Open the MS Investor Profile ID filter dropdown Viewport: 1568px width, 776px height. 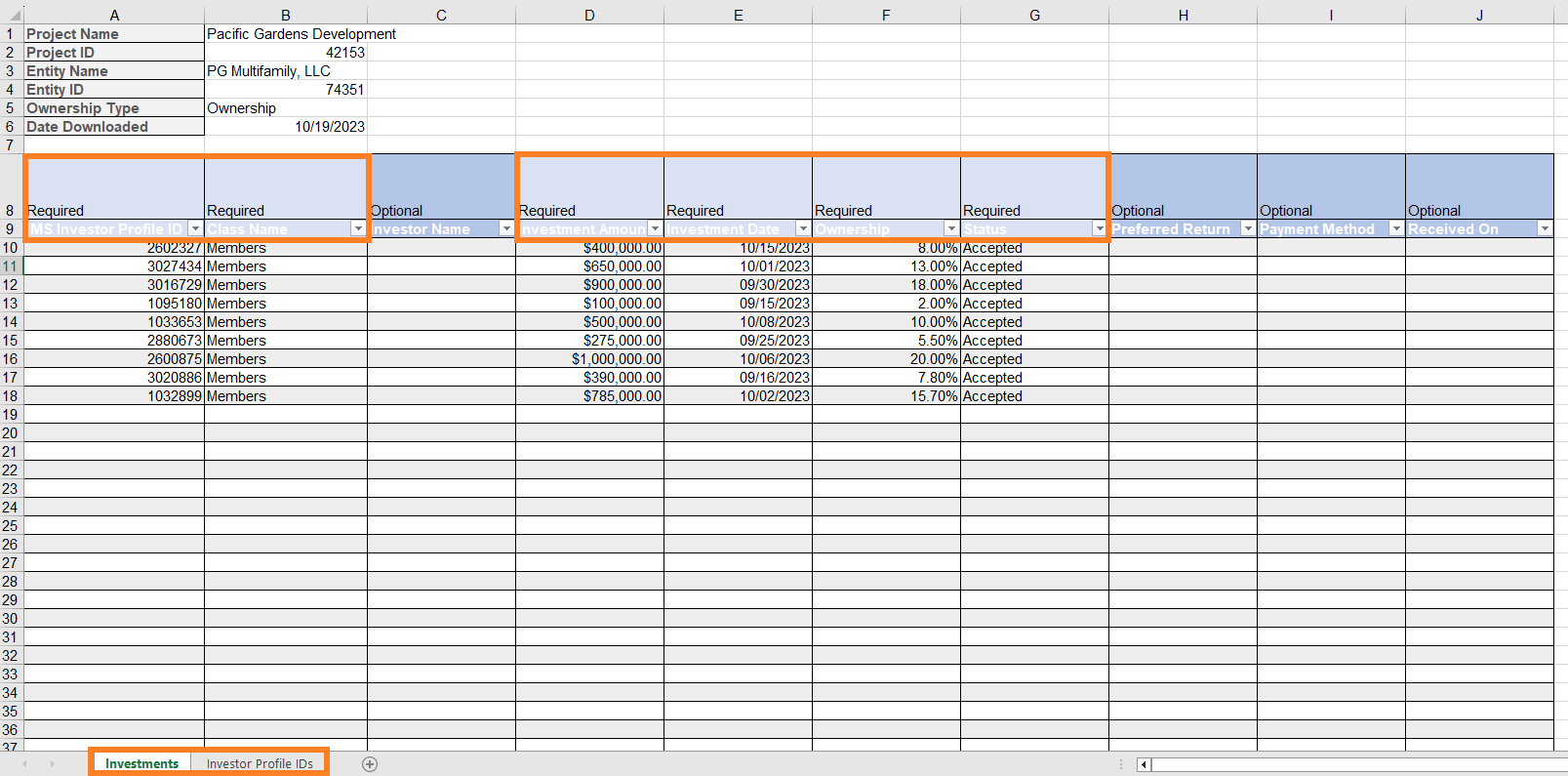pyautogui.click(x=195, y=228)
